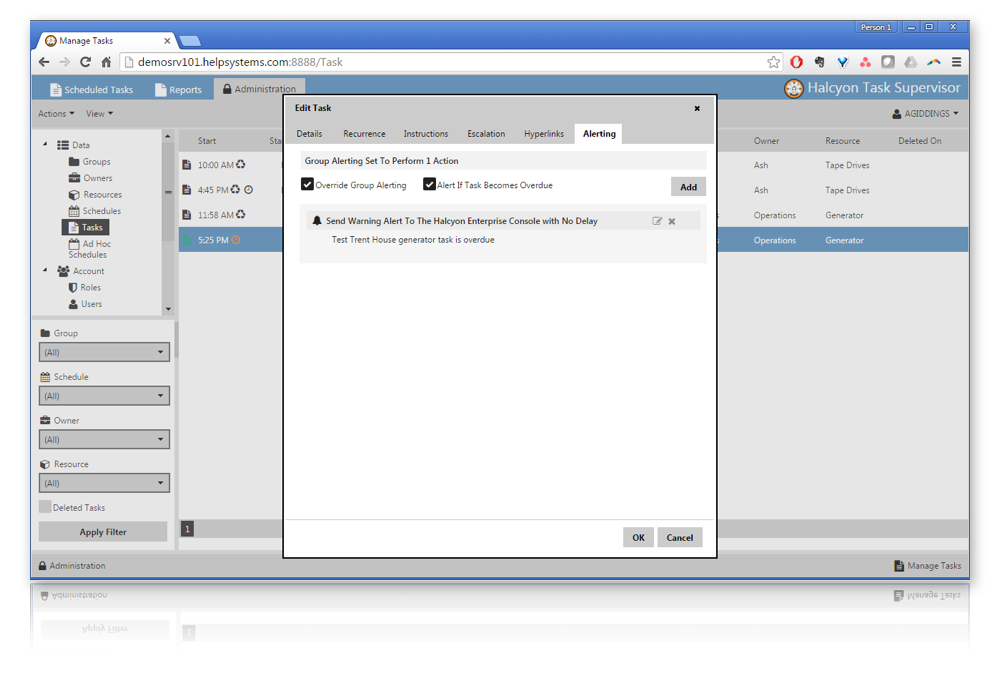Collapse the Account tree node

click(45, 271)
